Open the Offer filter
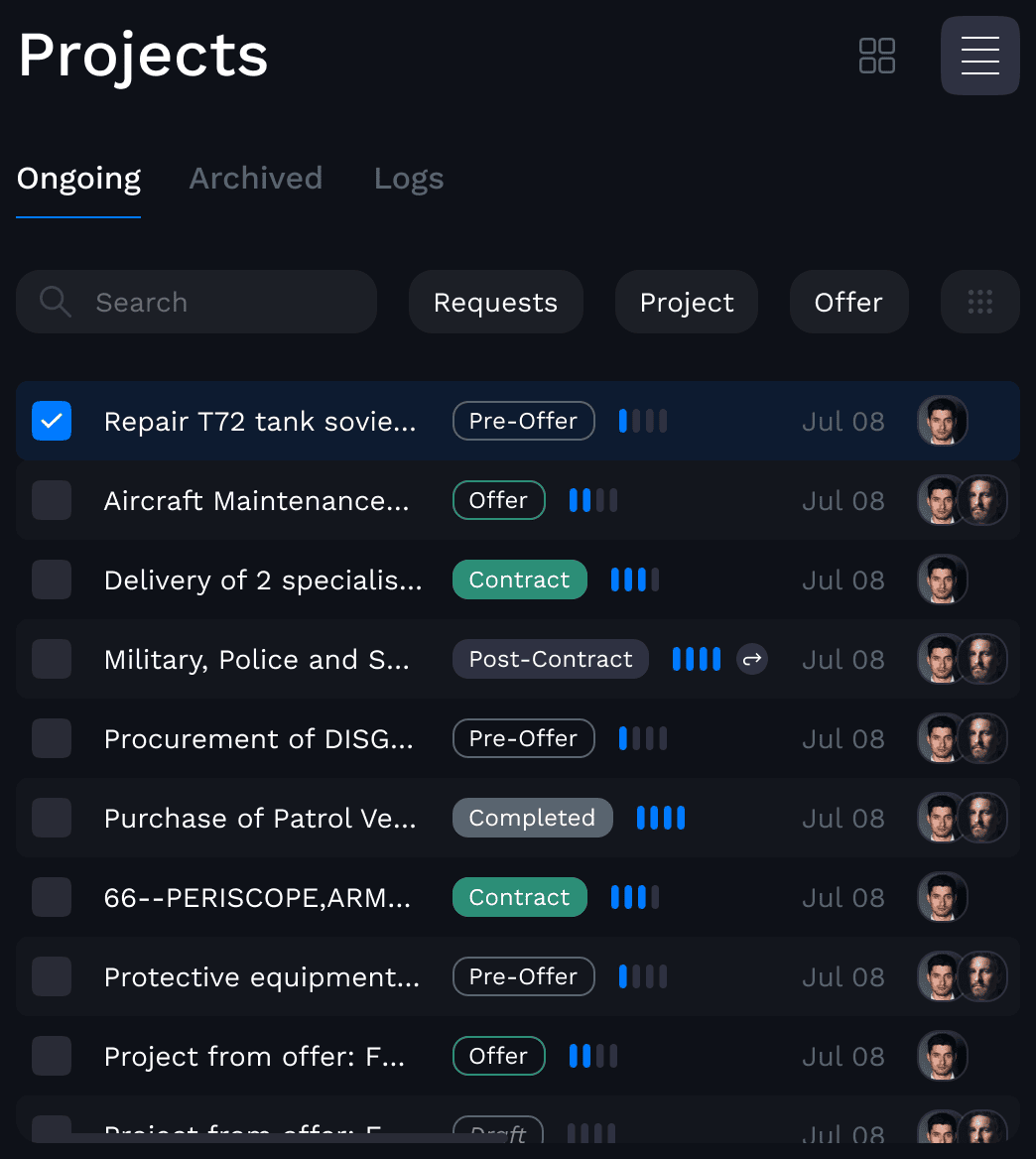 click(848, 302)
